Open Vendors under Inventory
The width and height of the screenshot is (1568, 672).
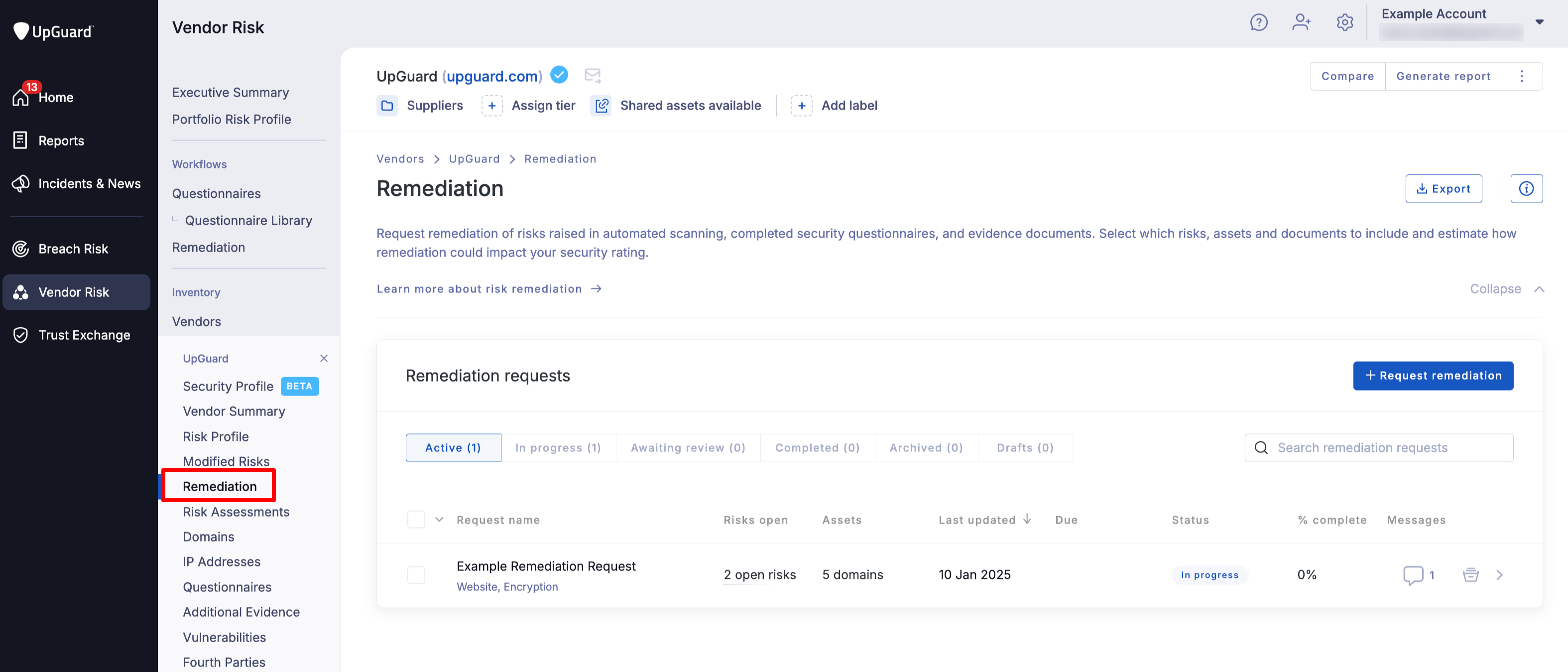coord(197,321)
